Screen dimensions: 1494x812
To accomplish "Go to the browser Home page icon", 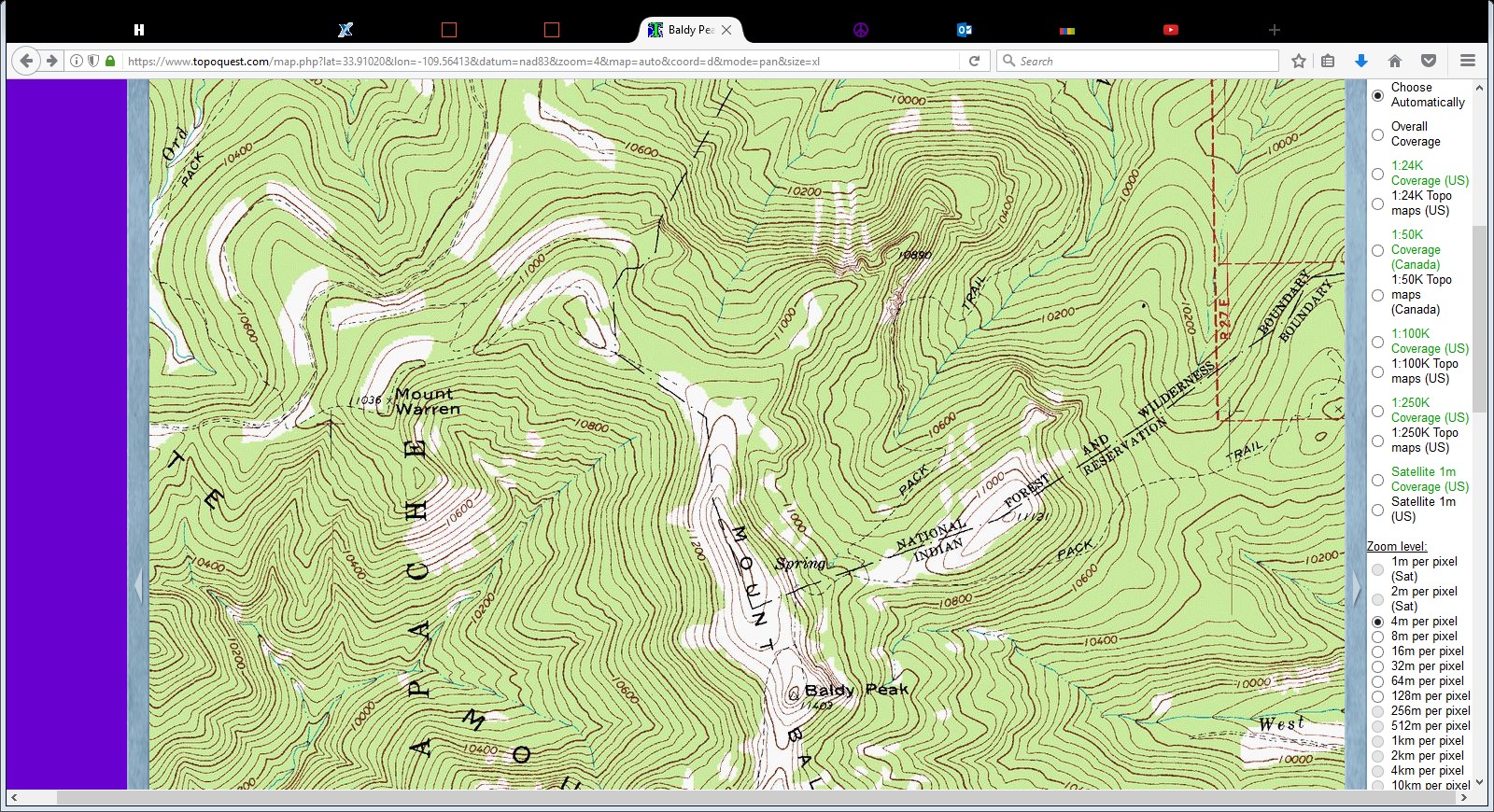I will pyautogui.click(x=1394, y=61).
